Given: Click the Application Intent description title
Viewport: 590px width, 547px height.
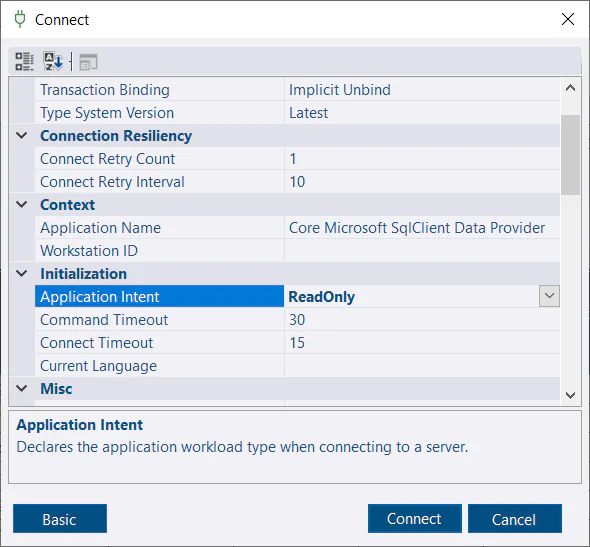Looking at the screenshot, I should [x=79, y=425].
